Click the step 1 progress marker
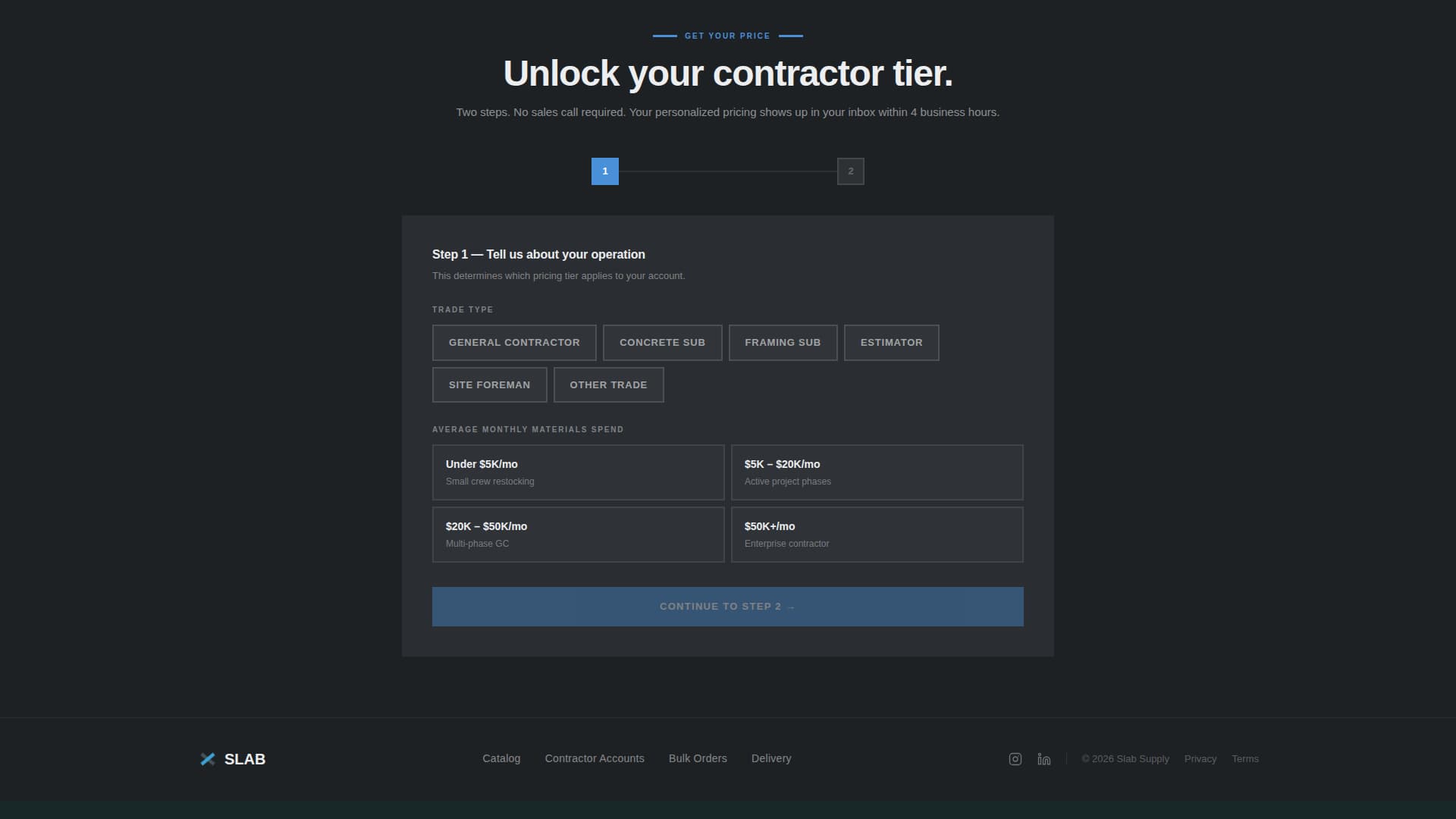The image size is (1456, 819). pyautogui.click(x=604, y=171)
